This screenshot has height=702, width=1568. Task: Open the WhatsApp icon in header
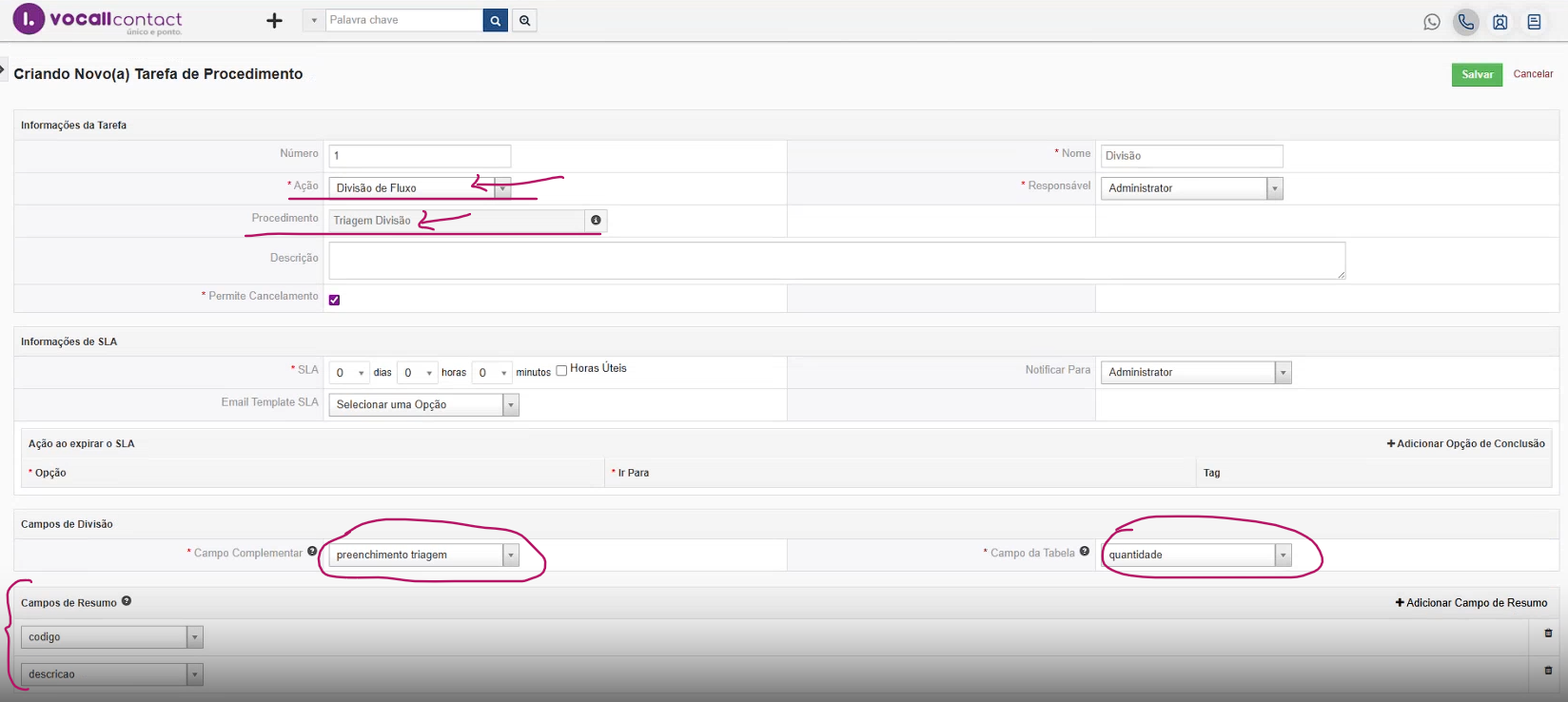tap(1431, 22)
